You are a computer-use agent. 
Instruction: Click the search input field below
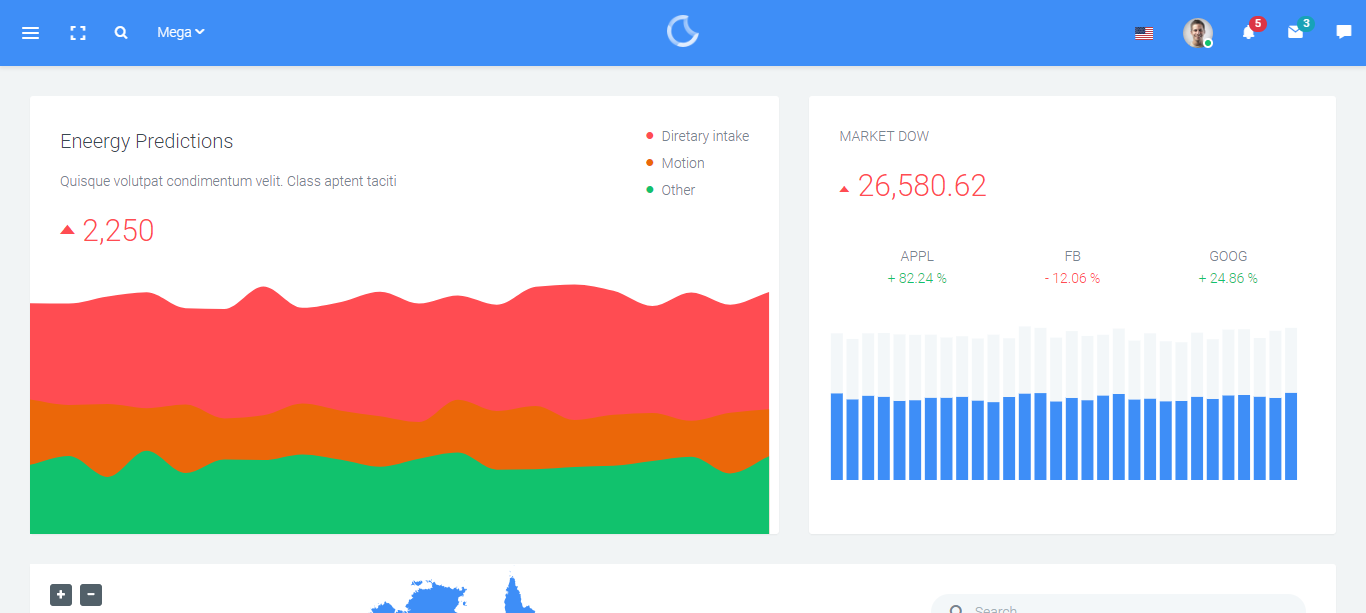1120,606
